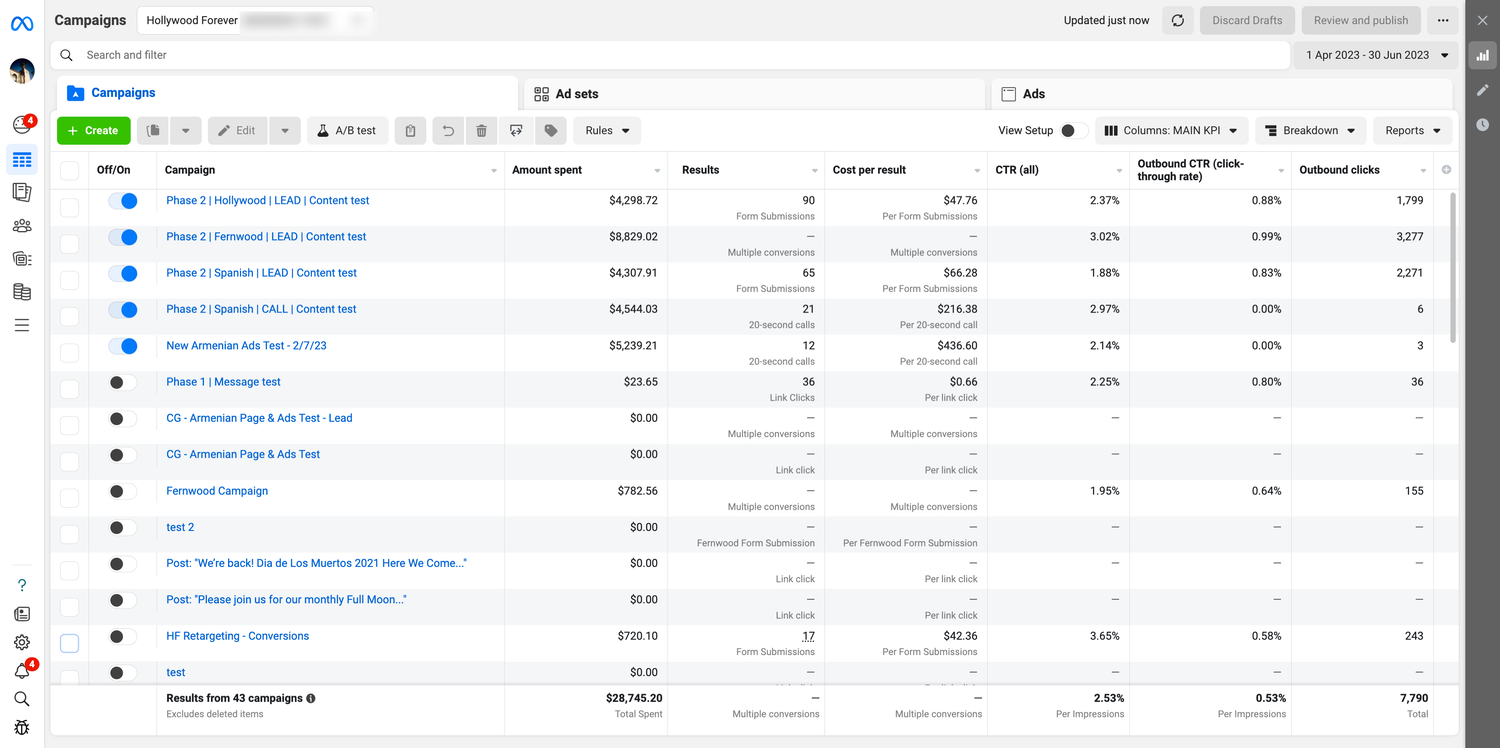
Task: Toggle off Phase 2 Spanish LEAD campaign
Action: 123,273
